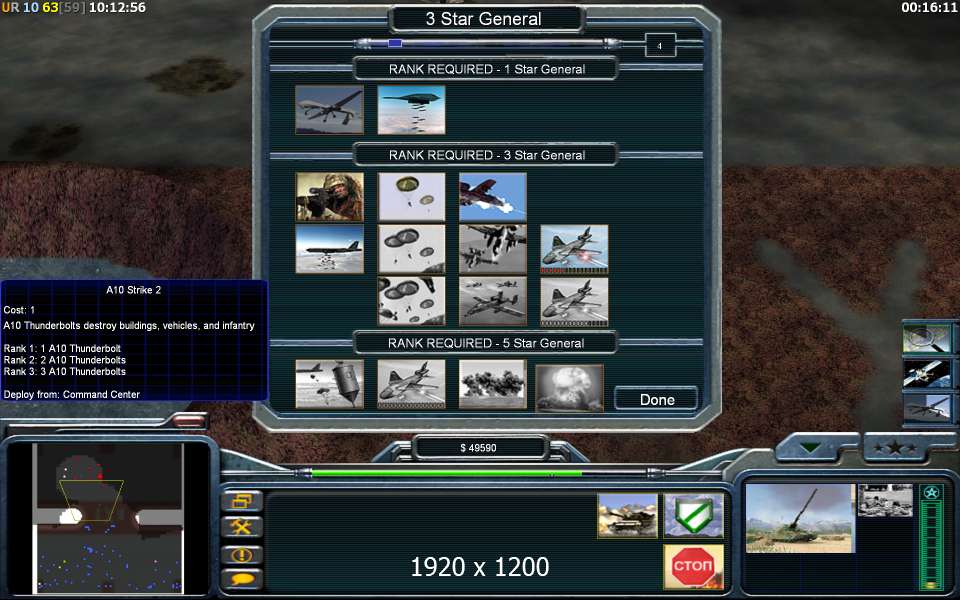
Task: Click the overlapping windows icon button
Action: pos(242,501)
